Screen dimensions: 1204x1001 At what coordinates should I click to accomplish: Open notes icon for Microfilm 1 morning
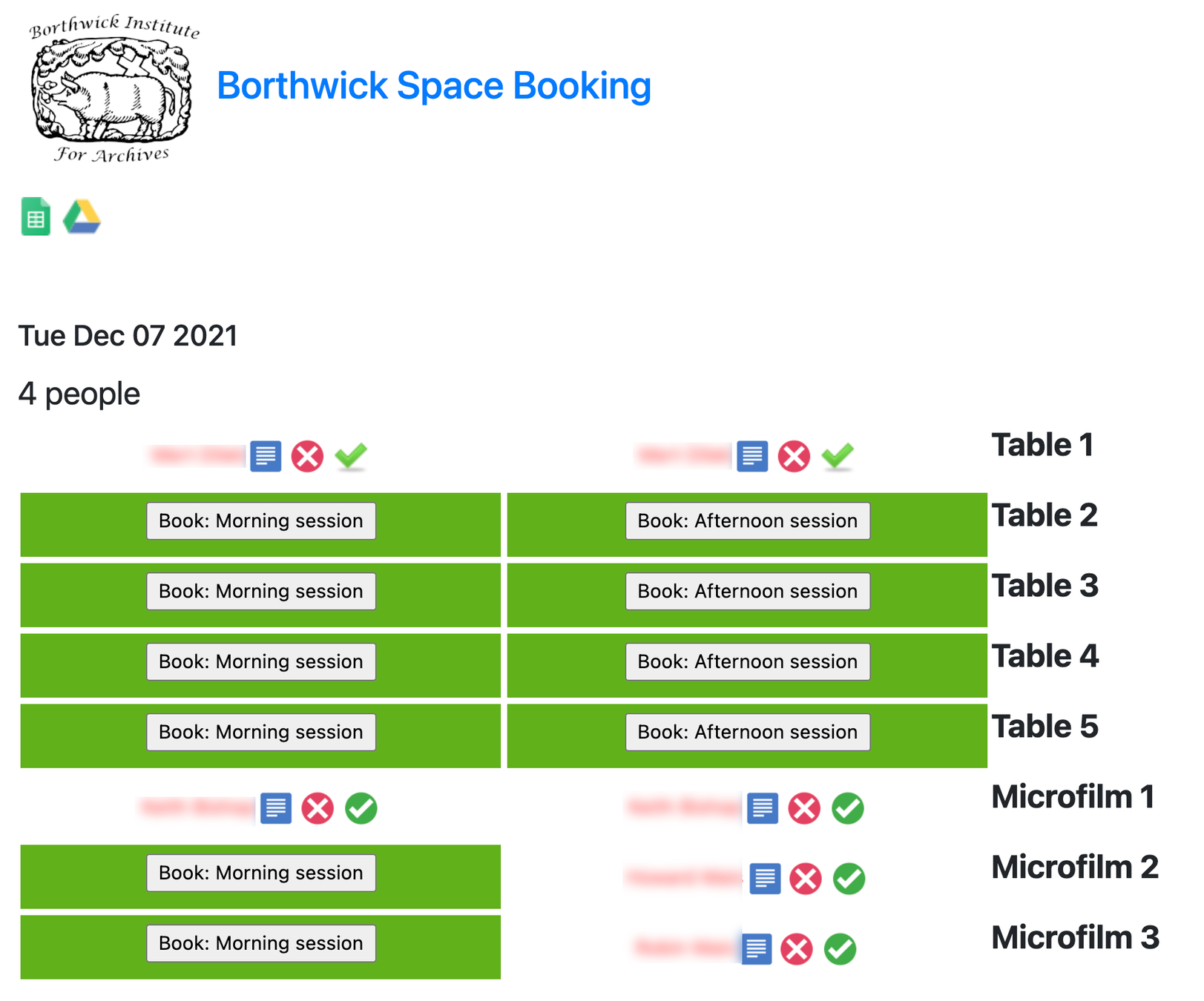tap(276, 808)
